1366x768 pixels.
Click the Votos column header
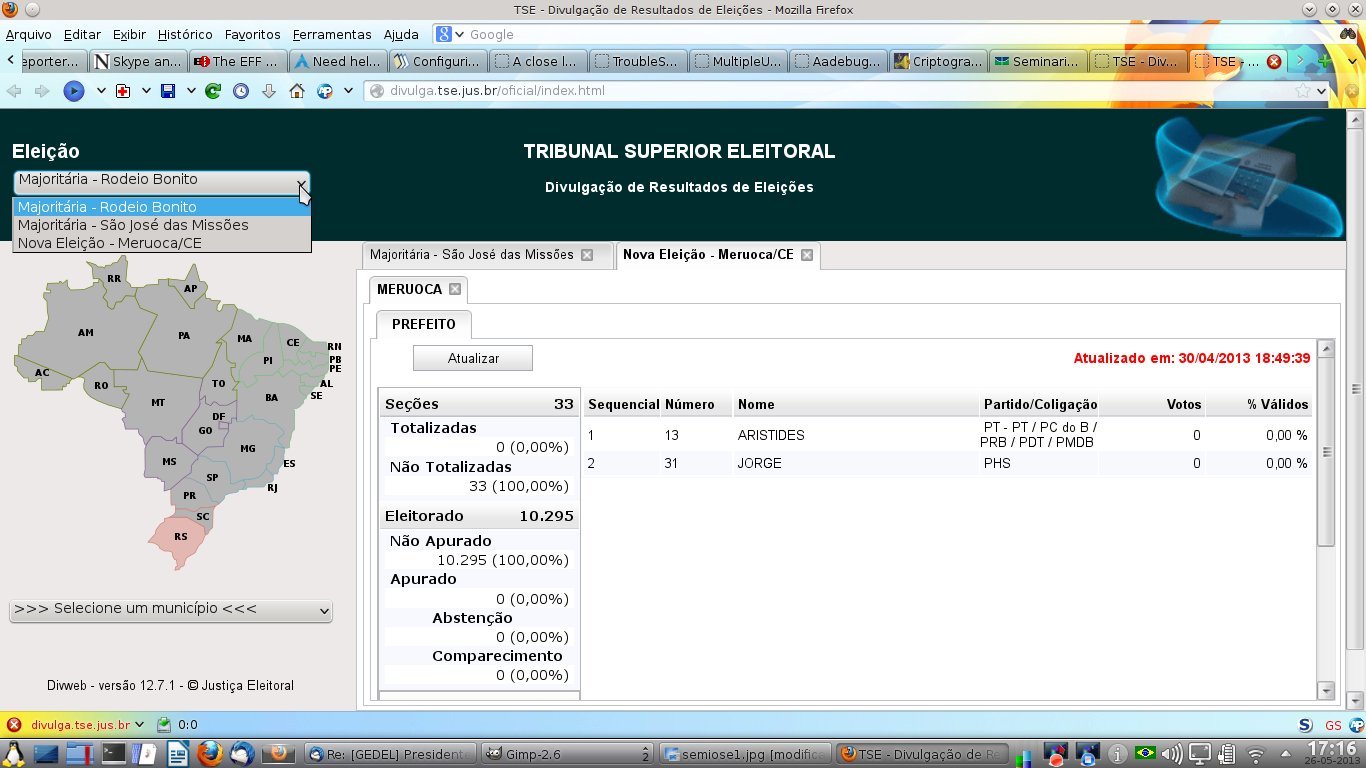1183,405
